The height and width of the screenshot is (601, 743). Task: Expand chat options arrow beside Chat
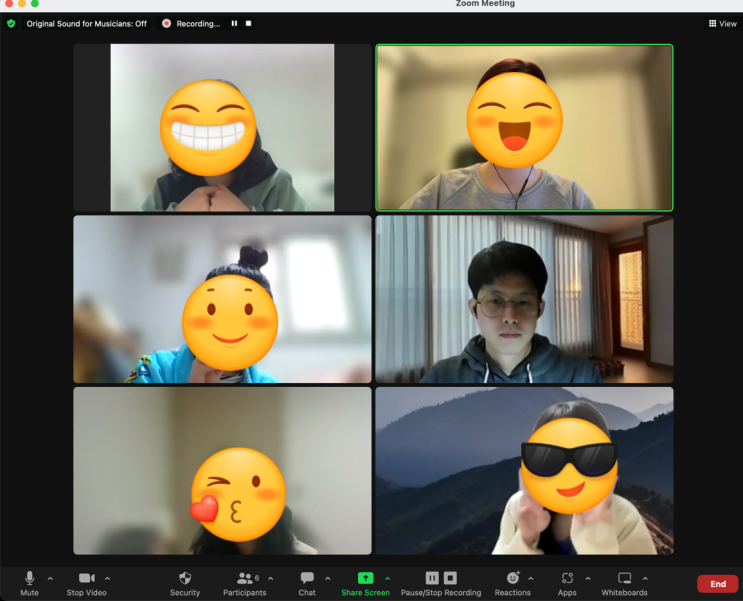(x=327, y=578)
